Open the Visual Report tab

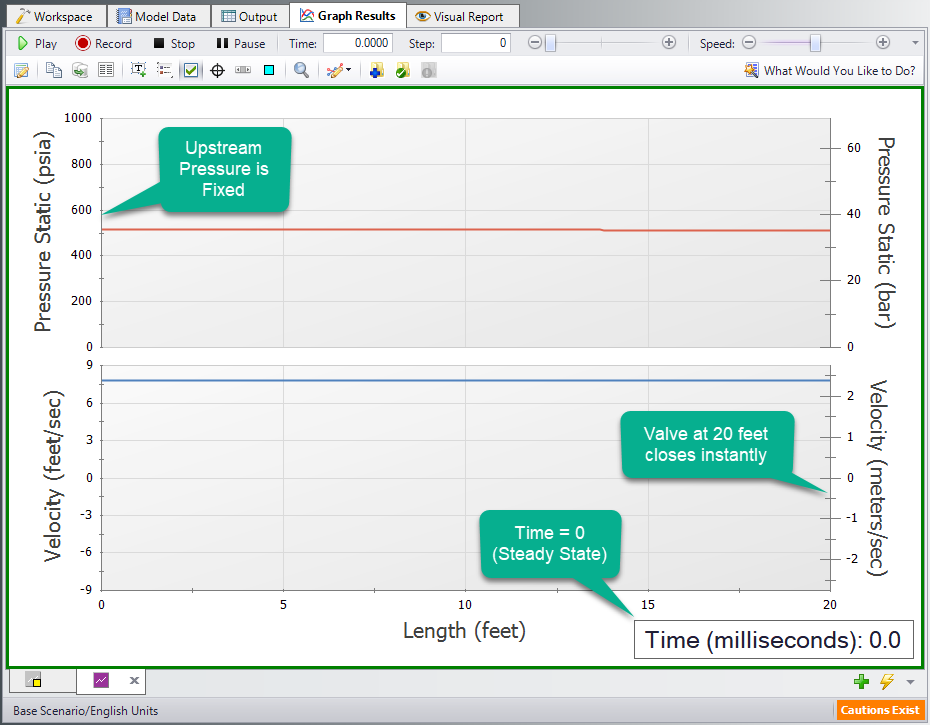tap(462, 15)
